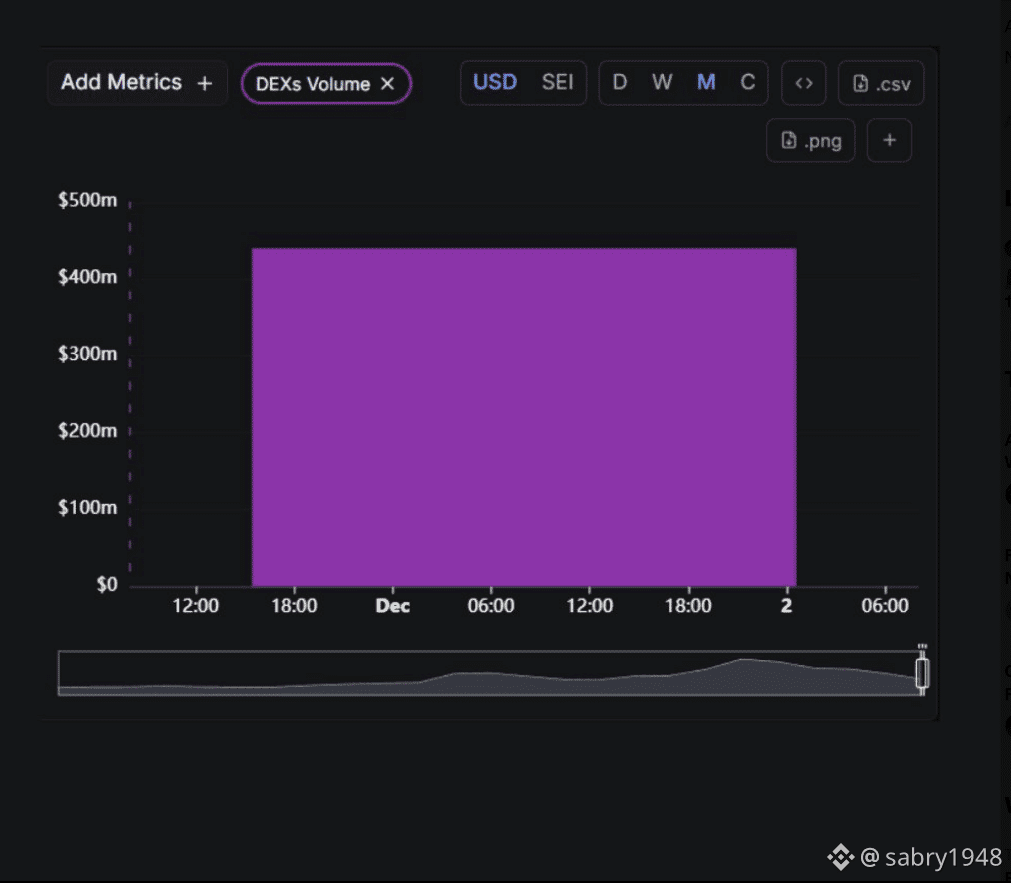The image size is (1011, 883).
Task: Select daily D interval
Action: point(620,83)
